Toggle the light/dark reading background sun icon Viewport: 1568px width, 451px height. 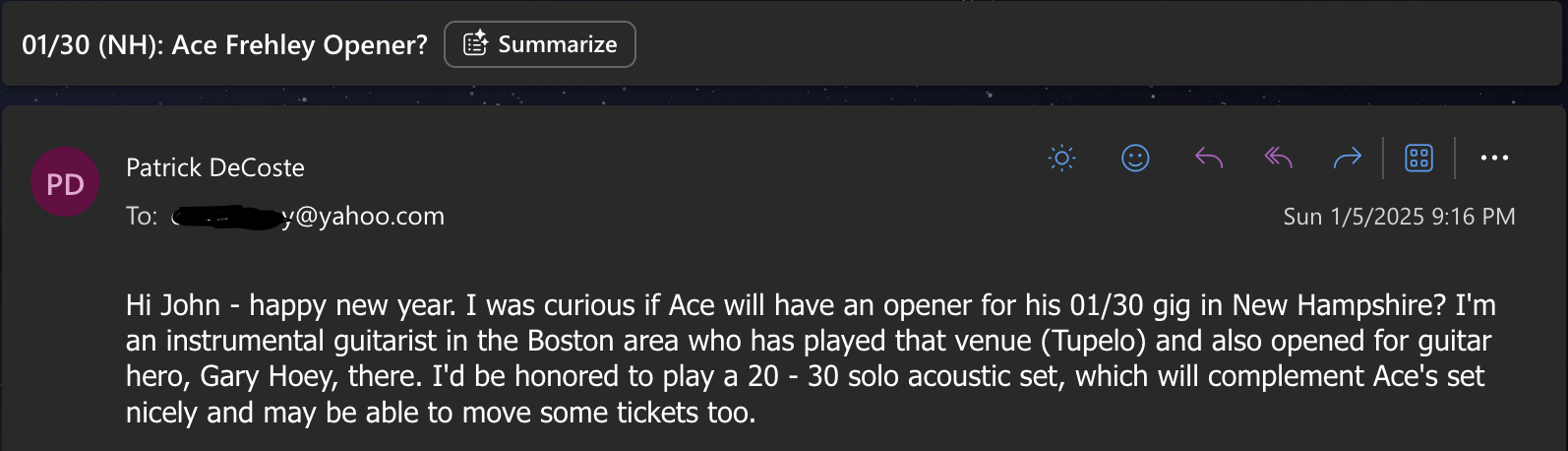[1062, 158]
